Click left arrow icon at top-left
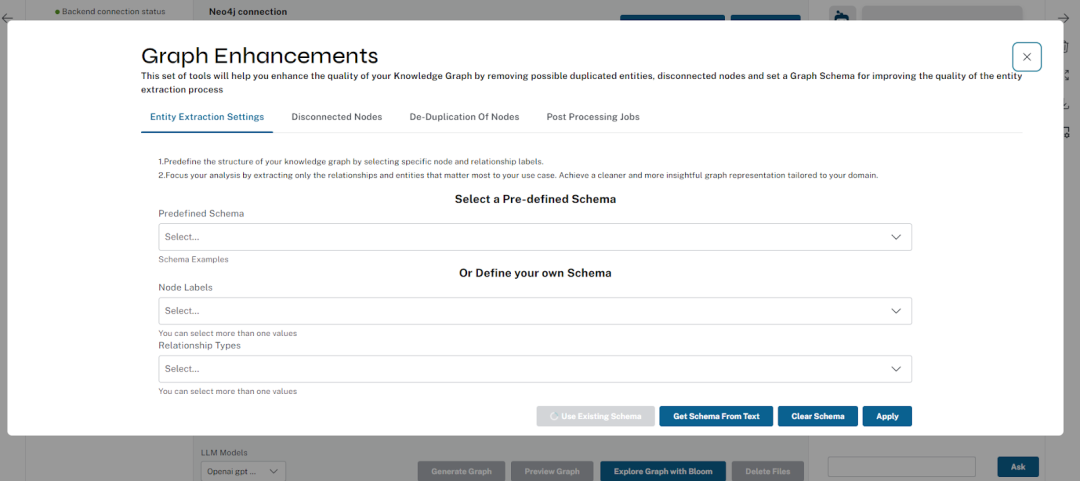The image size is (1080, 481). (x=8, y=19)
